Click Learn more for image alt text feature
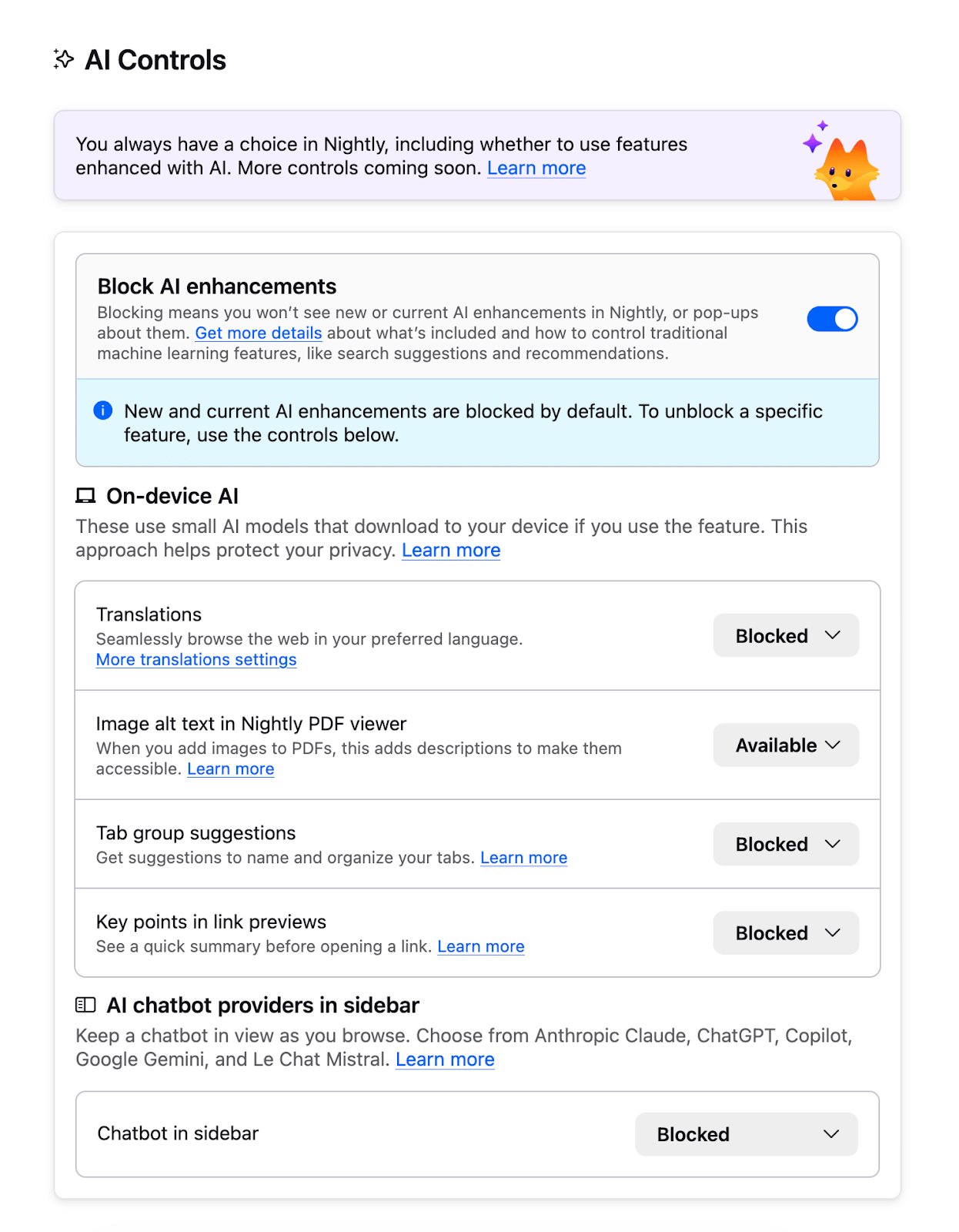The image size is (959, 1232). (x=230, y=768)
